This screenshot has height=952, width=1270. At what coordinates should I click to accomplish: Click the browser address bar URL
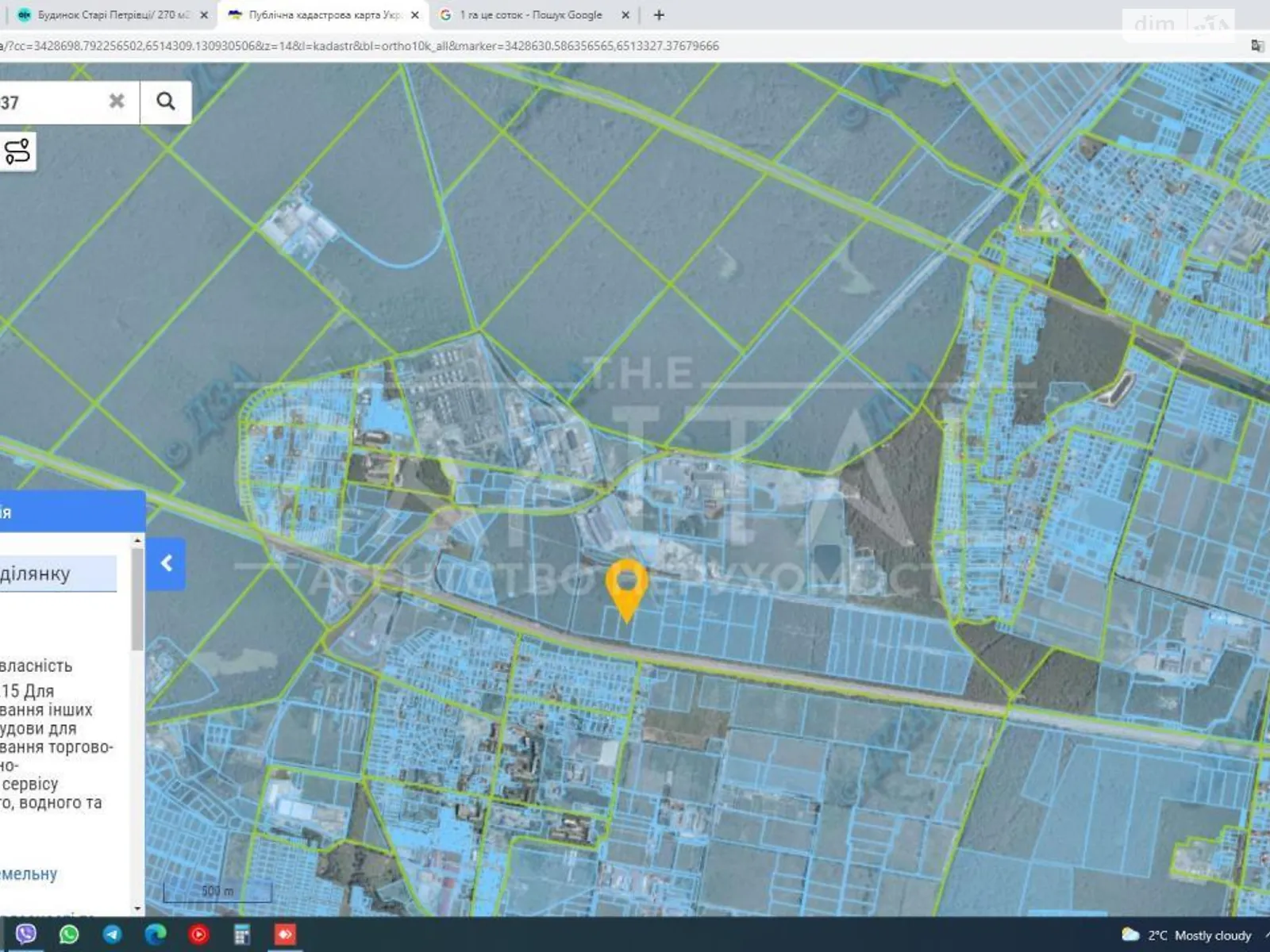click(x=360, y=46)
